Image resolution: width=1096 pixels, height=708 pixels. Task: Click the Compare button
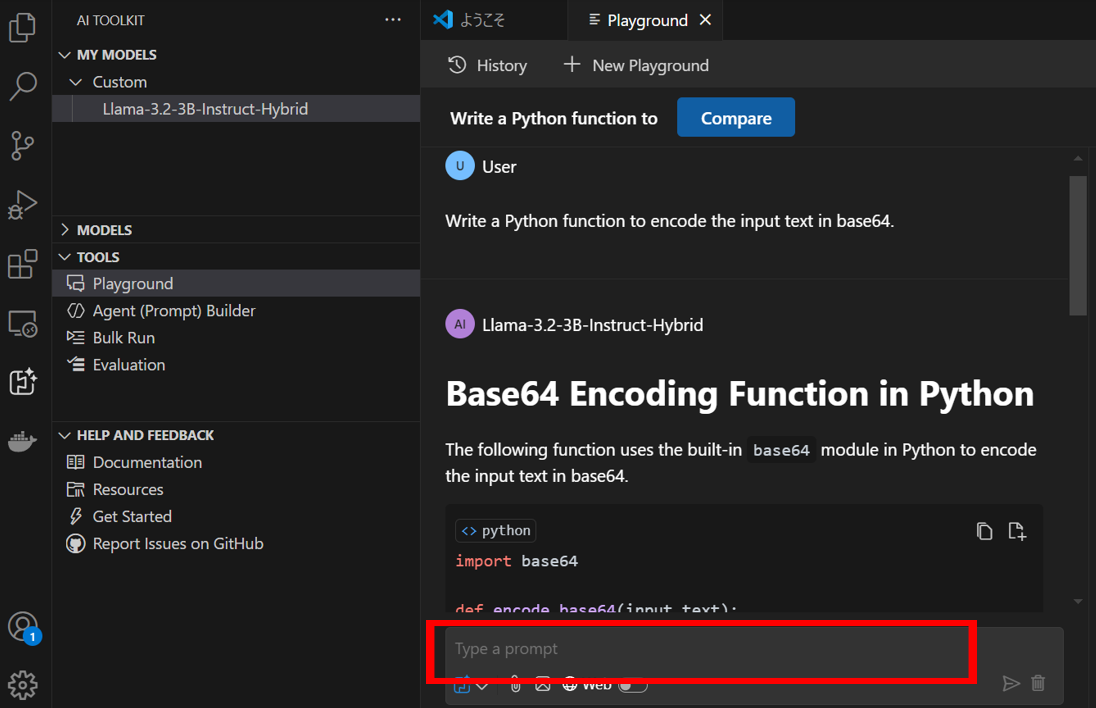point(736,117)
